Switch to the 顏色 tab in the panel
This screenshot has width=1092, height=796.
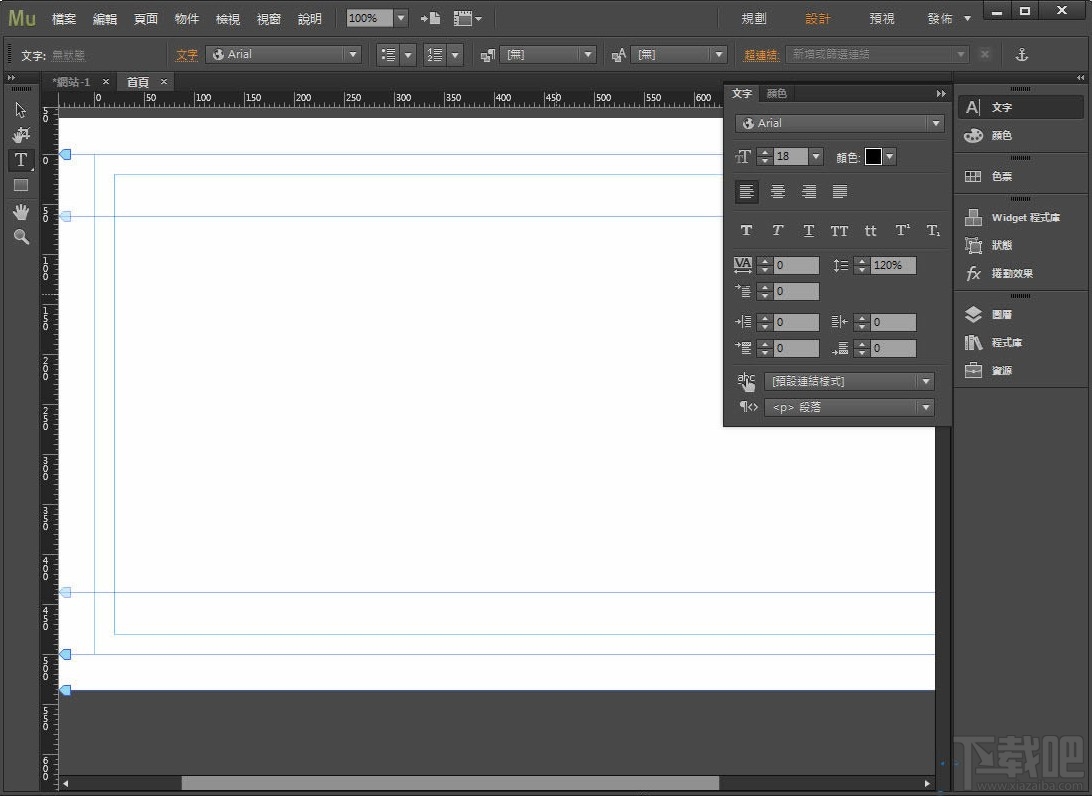[777, 93]
